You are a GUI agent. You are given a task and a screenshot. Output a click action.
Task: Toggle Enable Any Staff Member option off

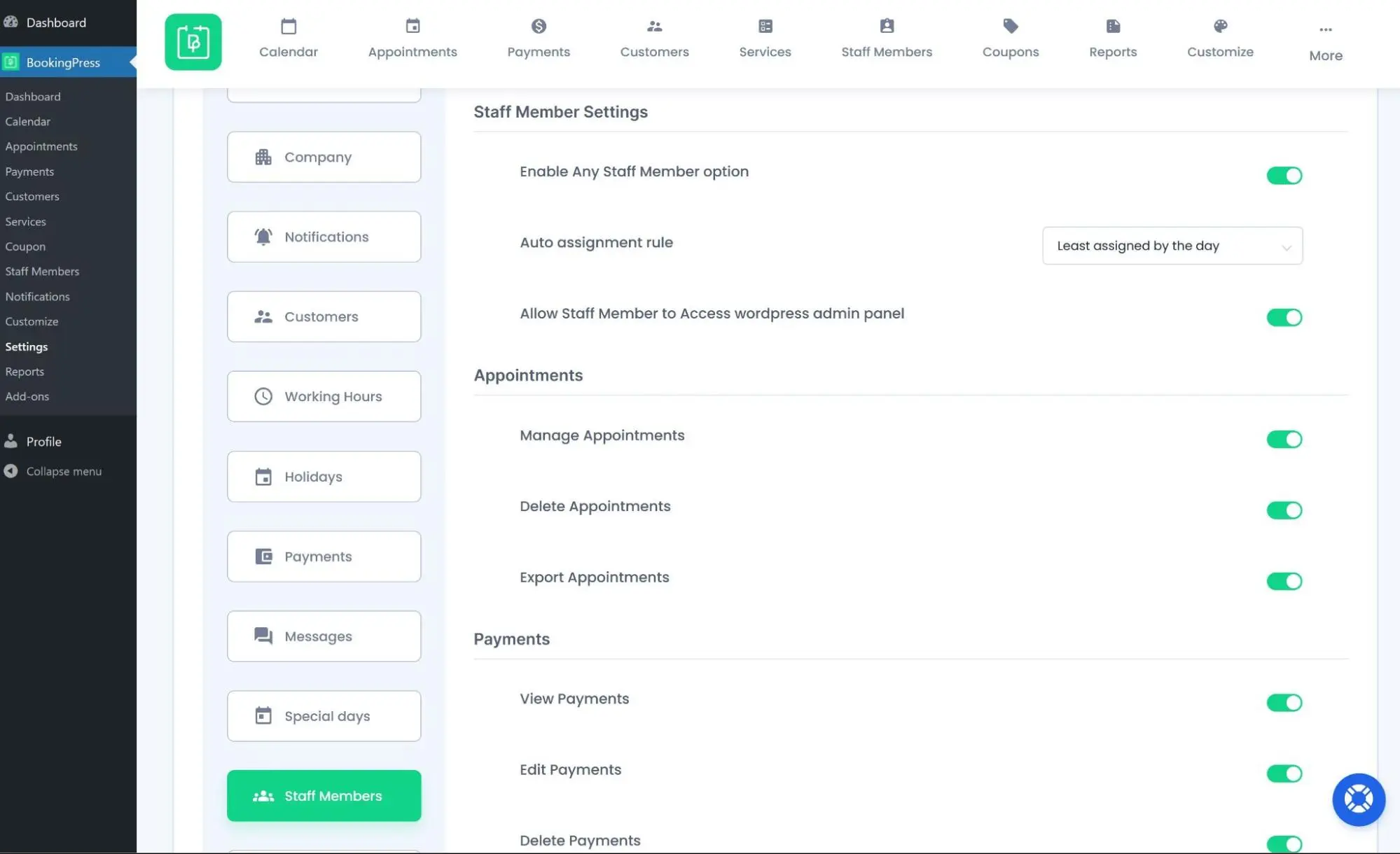pyautogui.click(x=1284, y=175)
